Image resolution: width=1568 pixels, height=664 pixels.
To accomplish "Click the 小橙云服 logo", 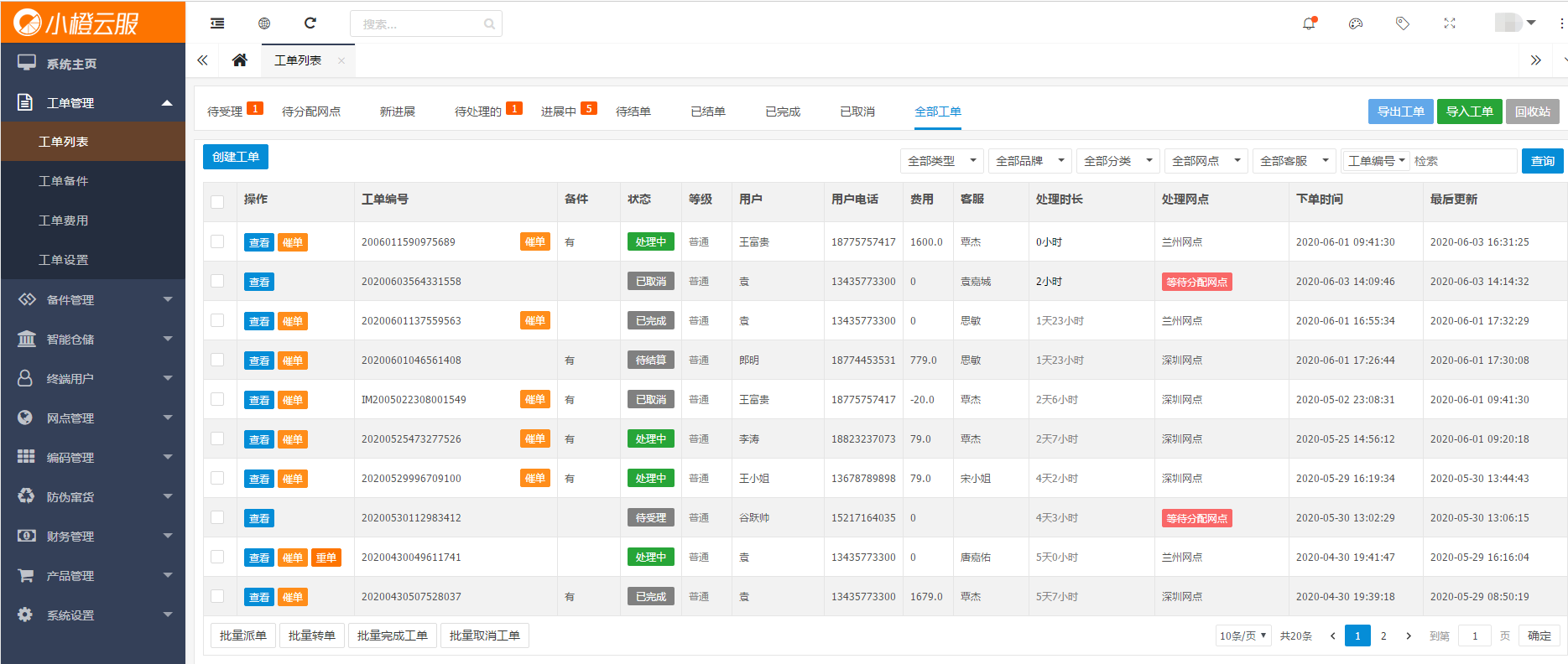I will tap(77, 23).
